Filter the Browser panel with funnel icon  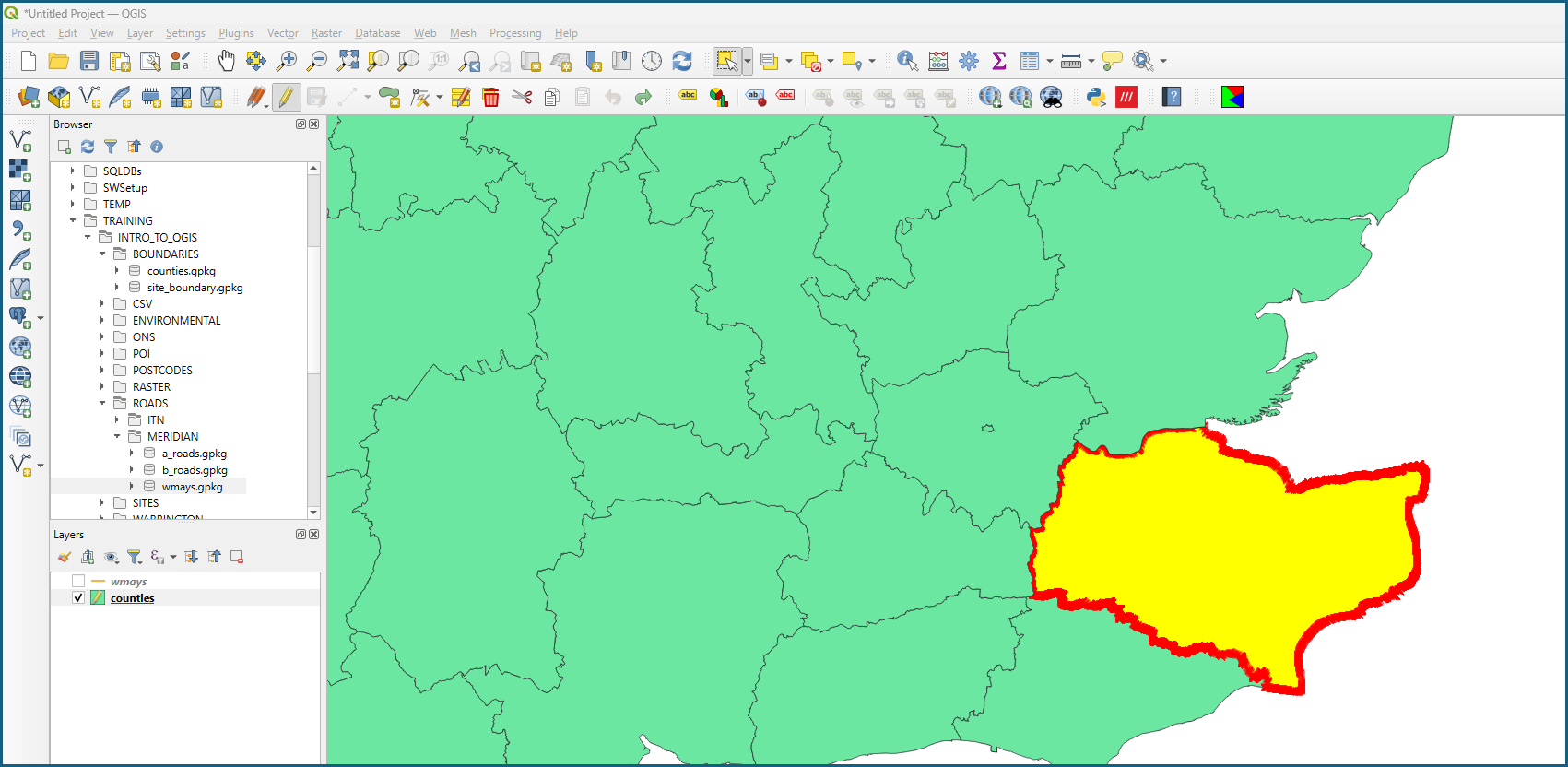click(x=111, y=147)
